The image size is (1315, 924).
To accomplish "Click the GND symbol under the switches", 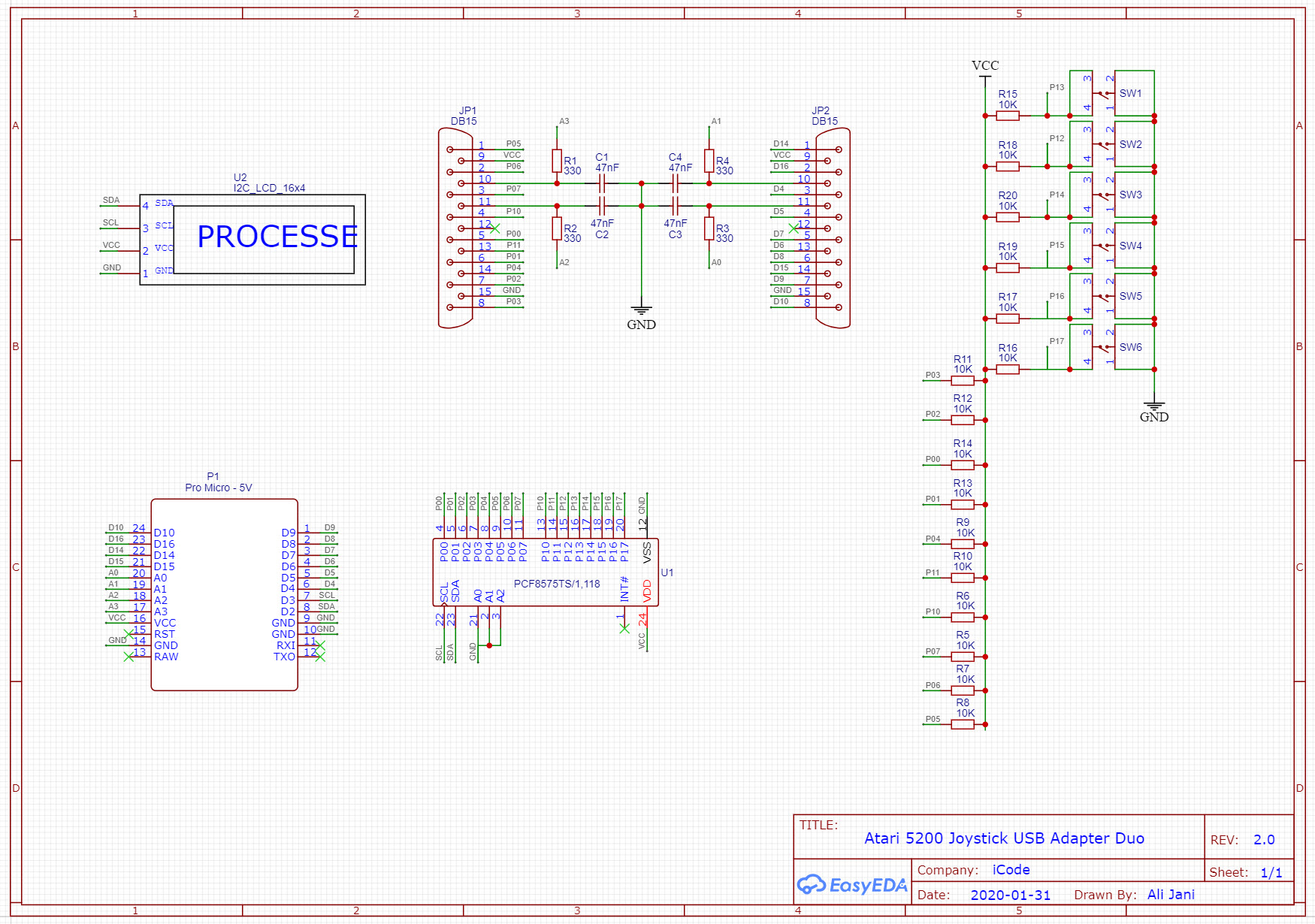I will click(1154, 411).
